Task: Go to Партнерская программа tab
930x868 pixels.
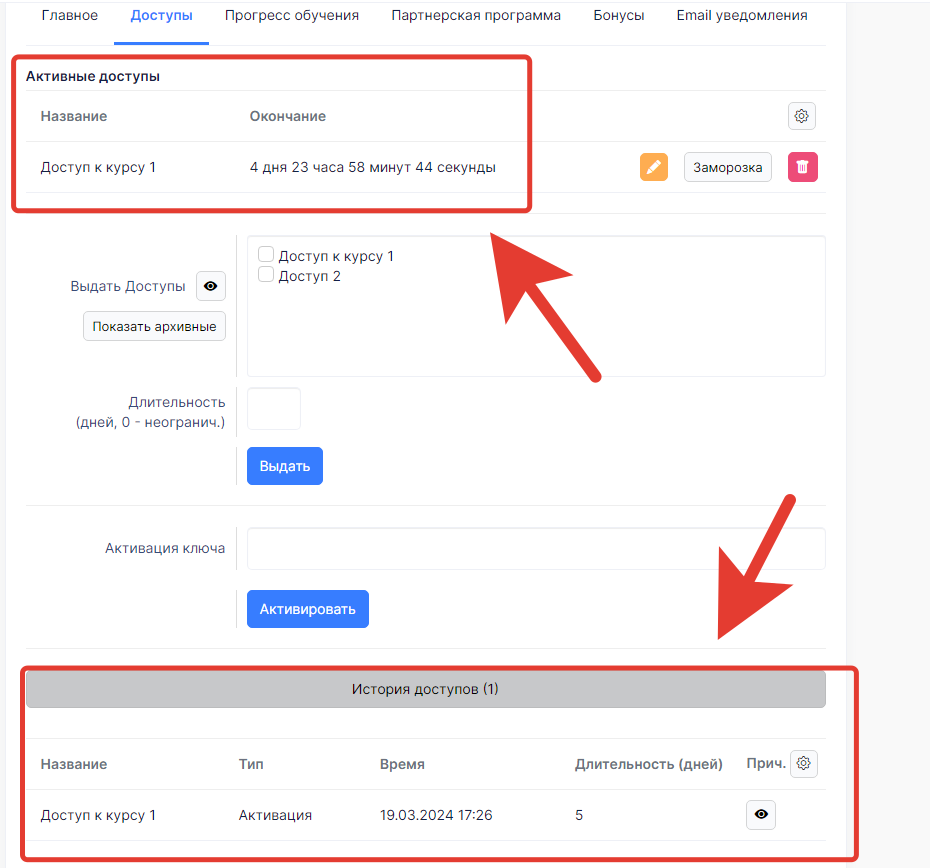Action: pyautogui.click(x=476, y=16)
